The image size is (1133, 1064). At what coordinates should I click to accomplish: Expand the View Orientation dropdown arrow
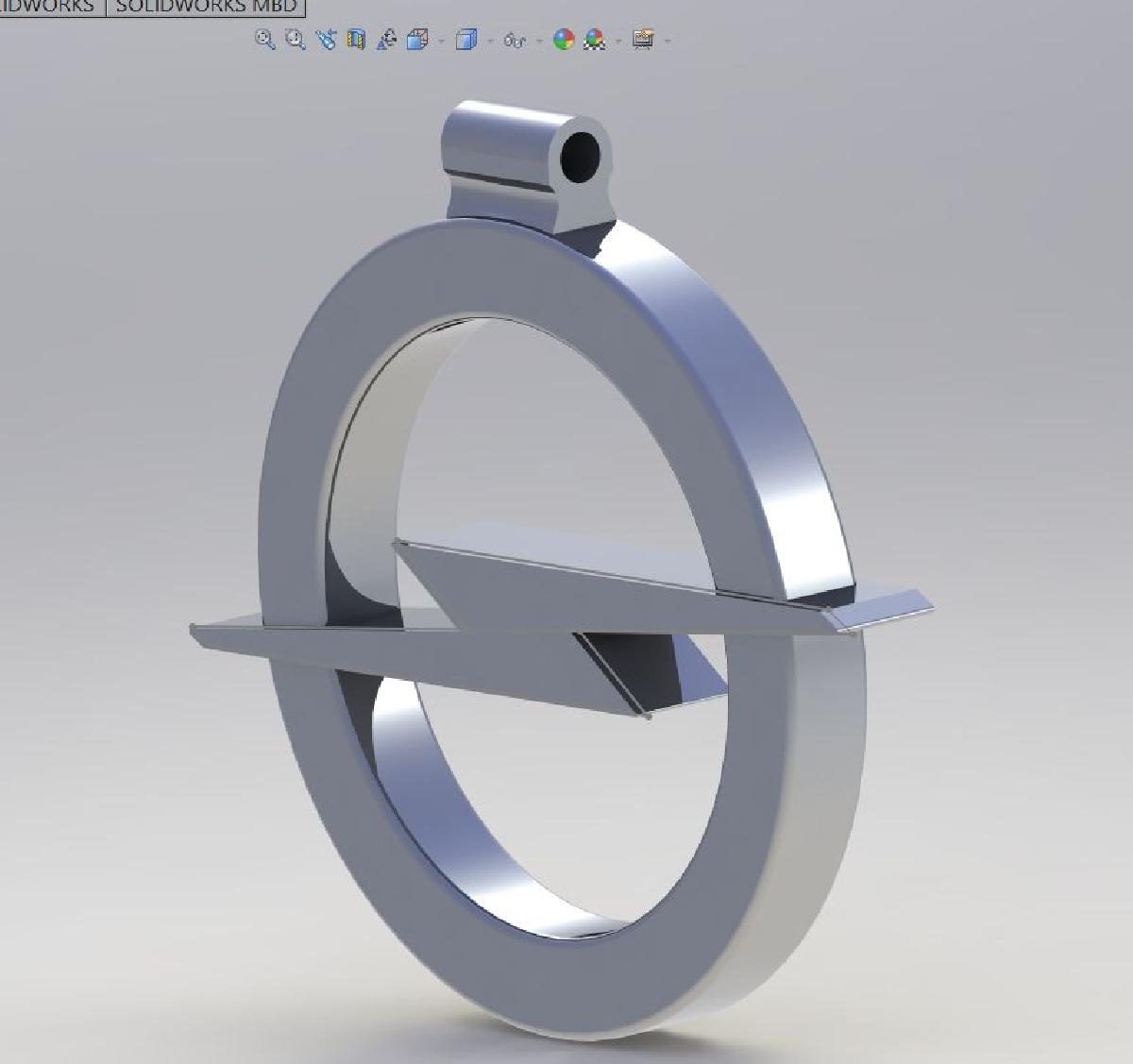tap(441, 41)
